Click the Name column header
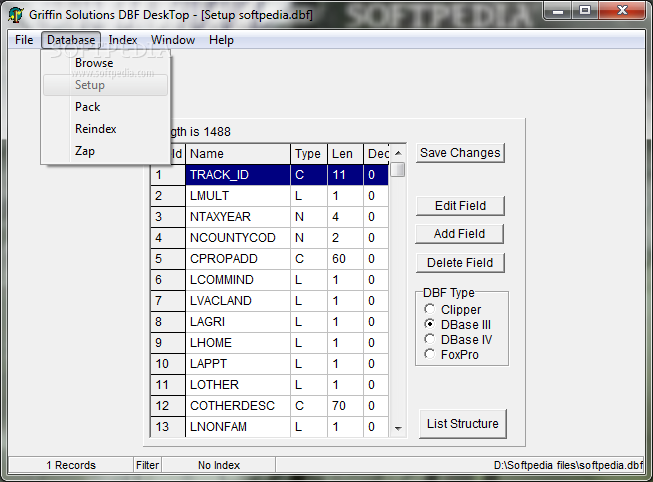 [238, 154]
